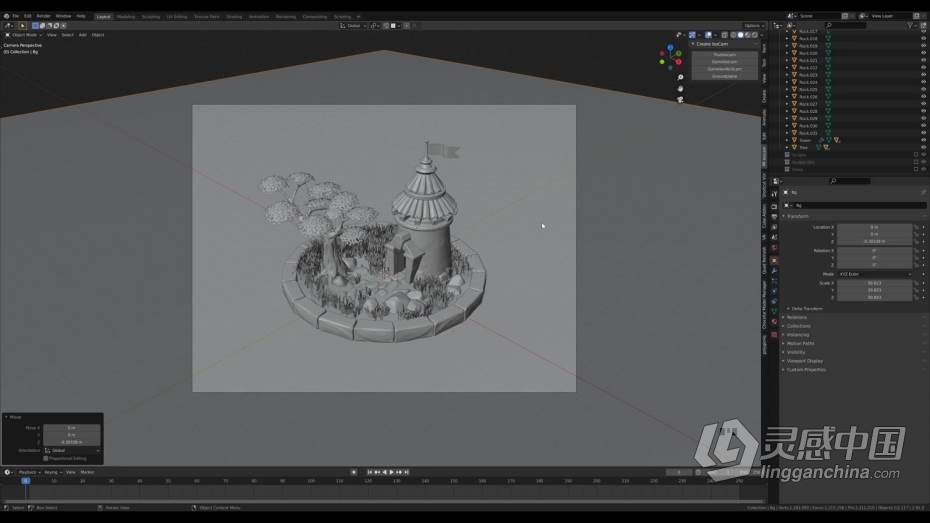This screenshot has height=523, width=930.
Task: Open the Texture properties tab icon
Action: (x=774, y=334)
